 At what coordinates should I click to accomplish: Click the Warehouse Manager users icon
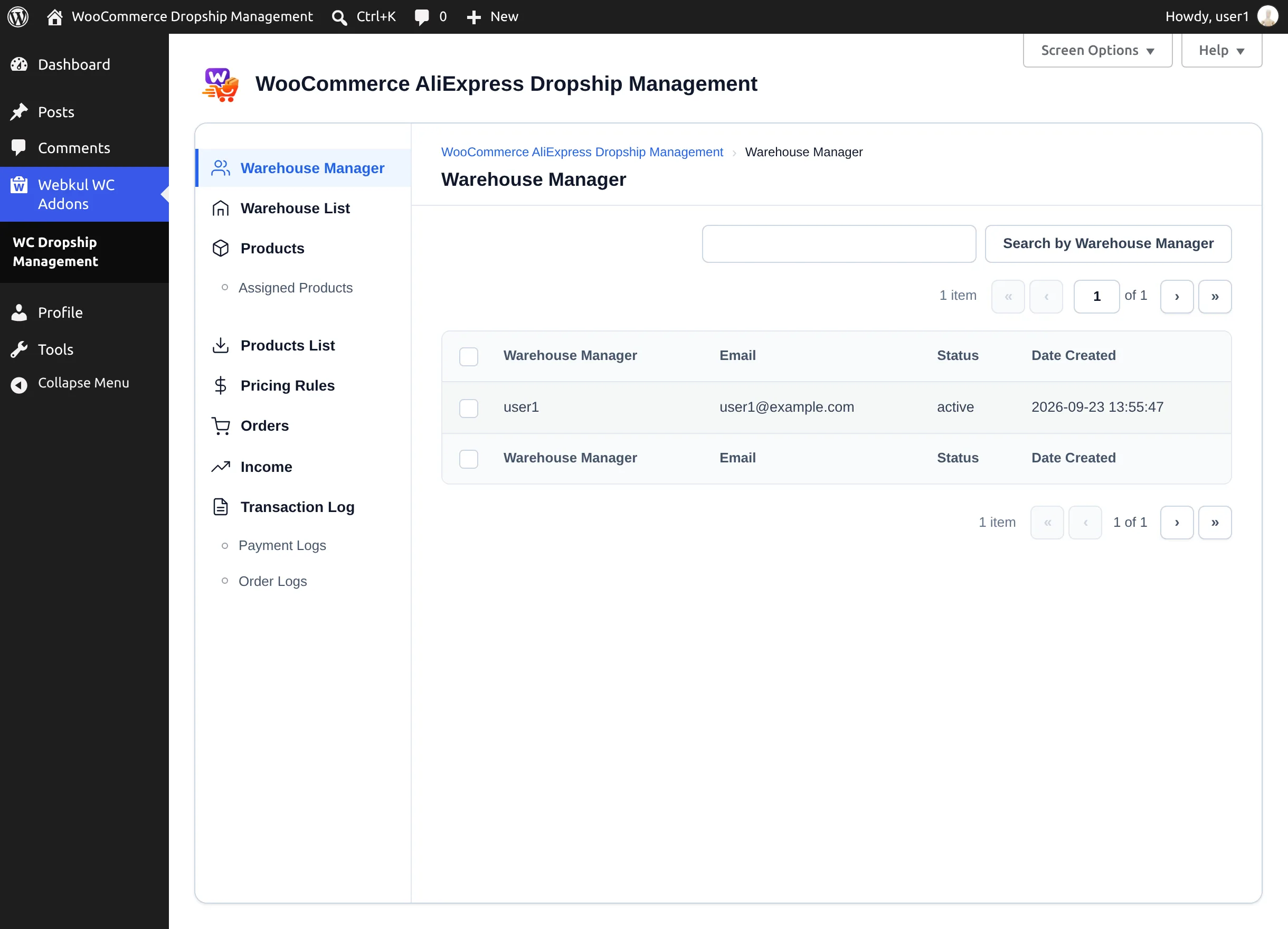pos(220,168)
